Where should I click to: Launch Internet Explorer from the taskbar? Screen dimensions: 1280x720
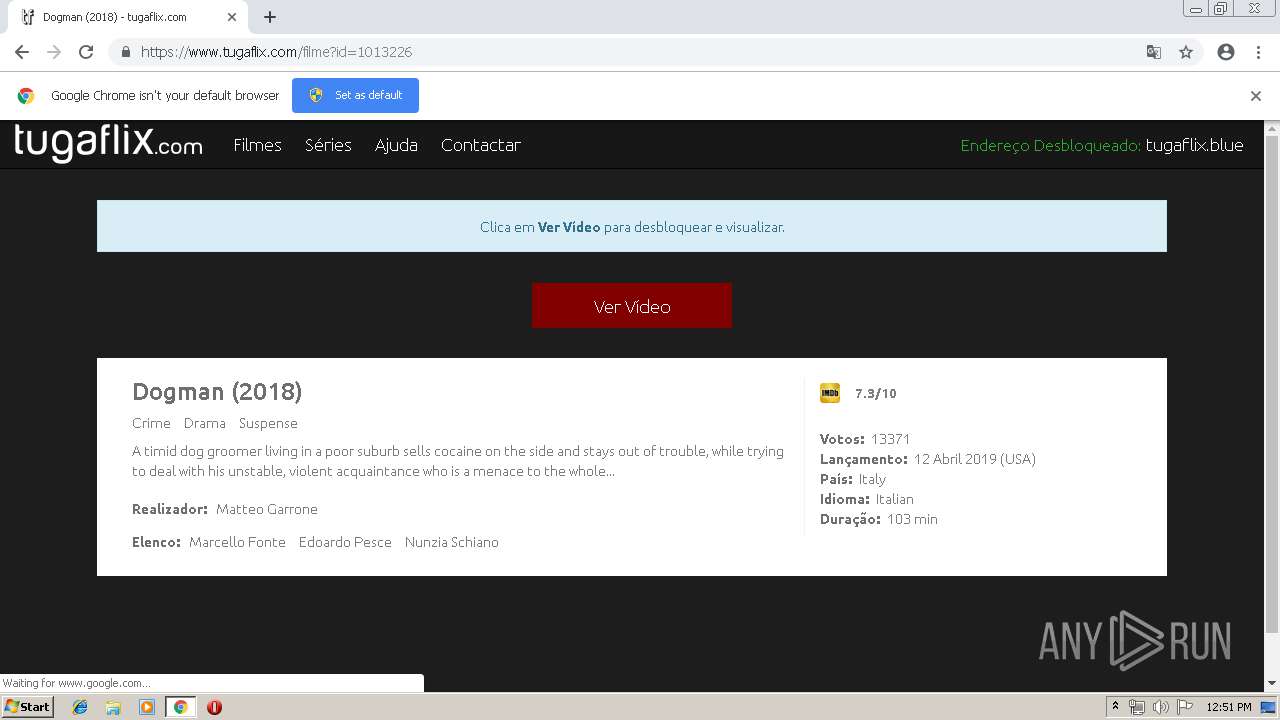tap(80, 707)
